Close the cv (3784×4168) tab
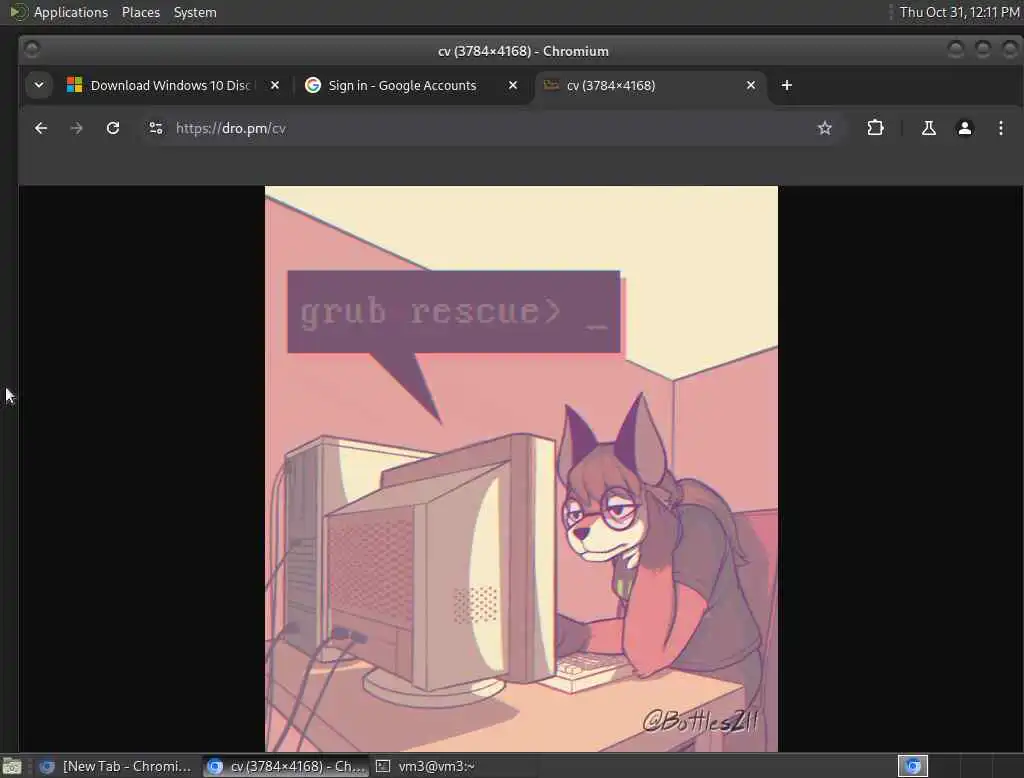Image resolution: width=1024 pixels, height=778 pixels. point(751,86)
